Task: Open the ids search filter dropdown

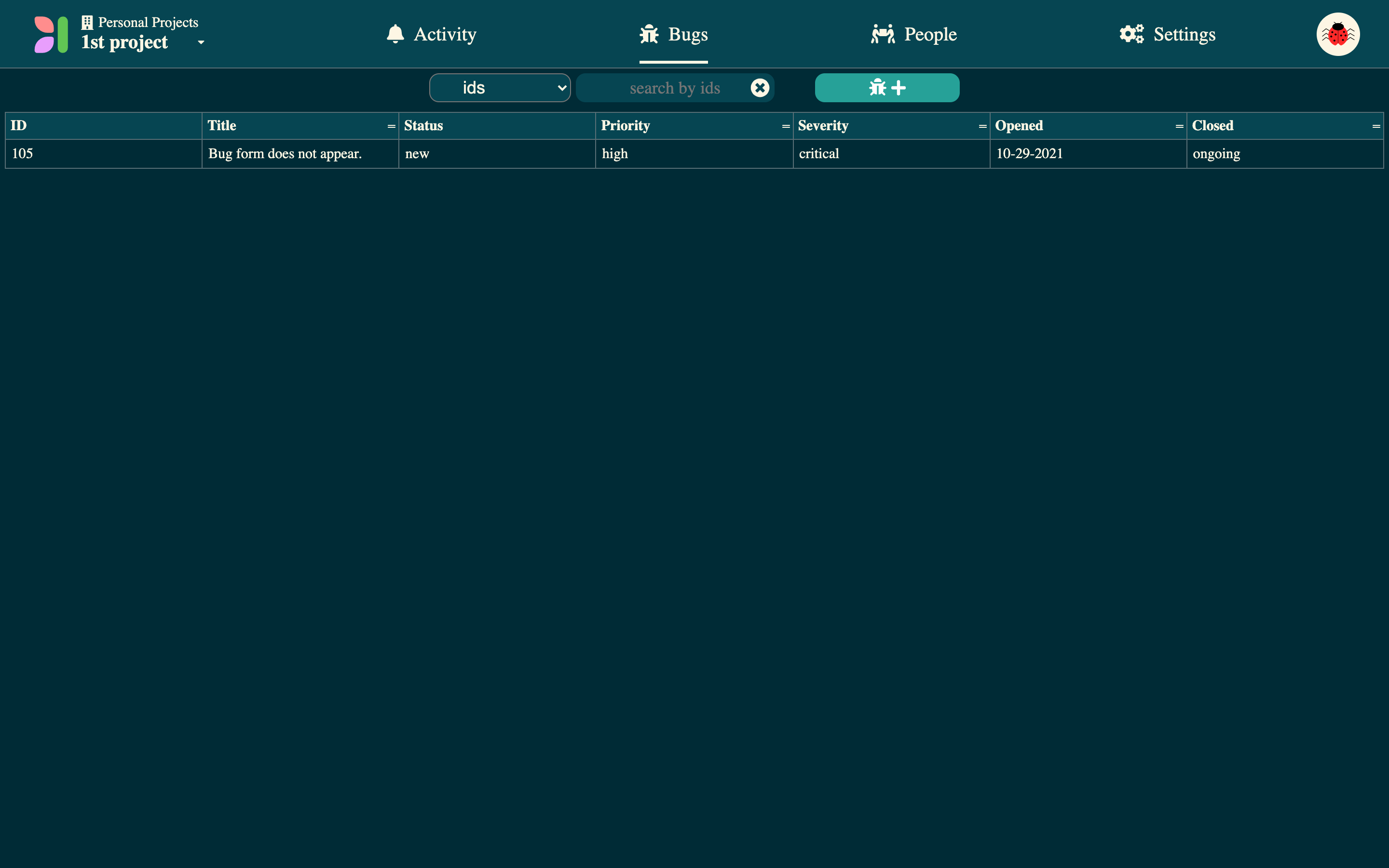Action: pyautogui.click(x=500, y=88)
